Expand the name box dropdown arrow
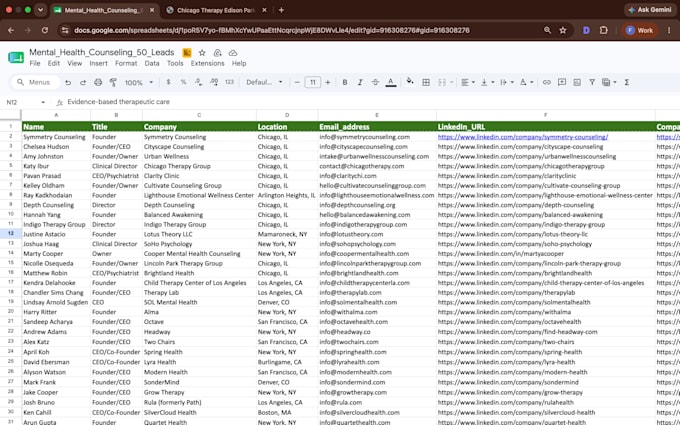The image size is (680, 425). point(43,102)
